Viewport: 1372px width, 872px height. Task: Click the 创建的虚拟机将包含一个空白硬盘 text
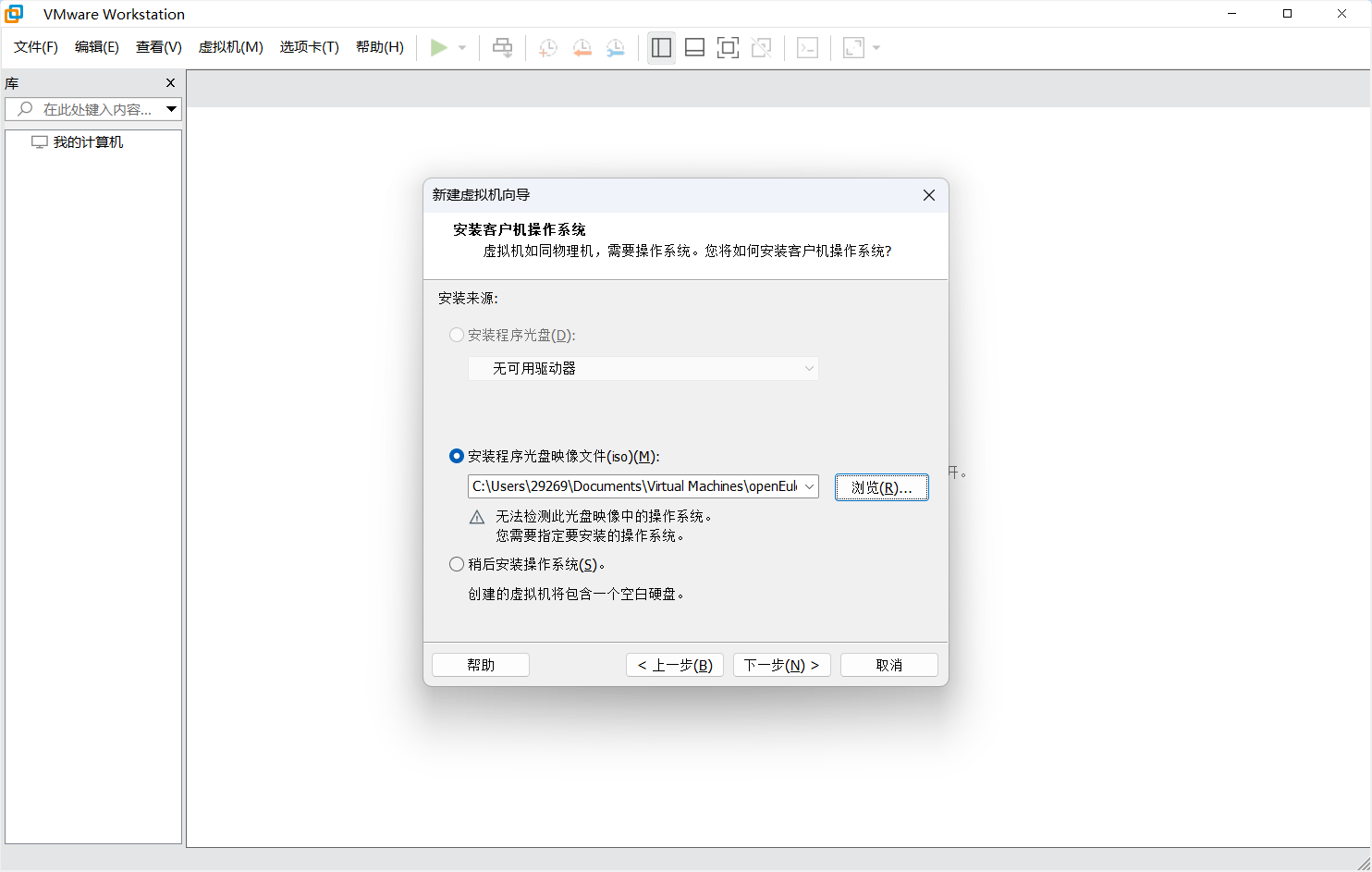[x=576, y=594]
